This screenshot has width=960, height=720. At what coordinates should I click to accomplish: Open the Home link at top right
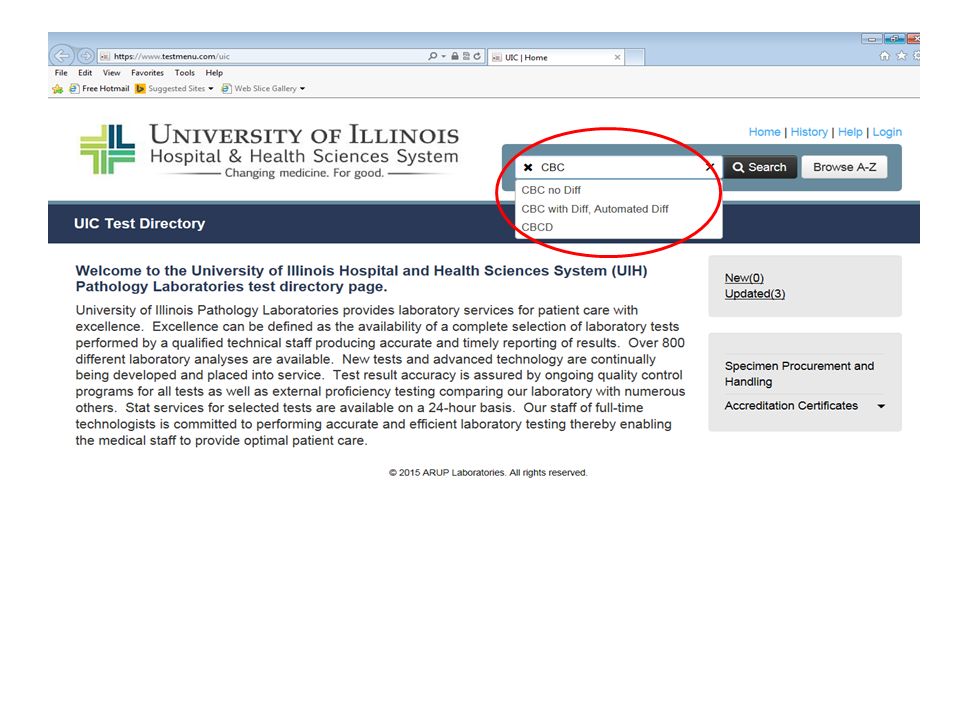pyautogui.click(x=765, y=132)
